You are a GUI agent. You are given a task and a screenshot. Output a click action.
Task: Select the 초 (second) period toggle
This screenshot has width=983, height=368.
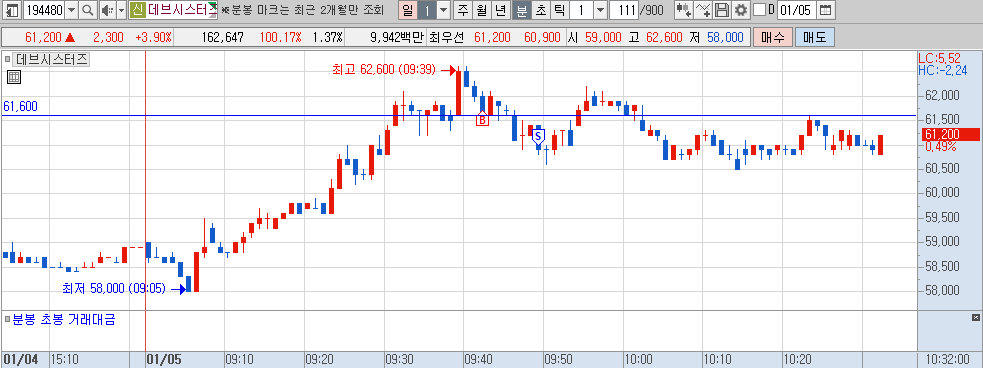pyautogui.click(x=540, y=10)
